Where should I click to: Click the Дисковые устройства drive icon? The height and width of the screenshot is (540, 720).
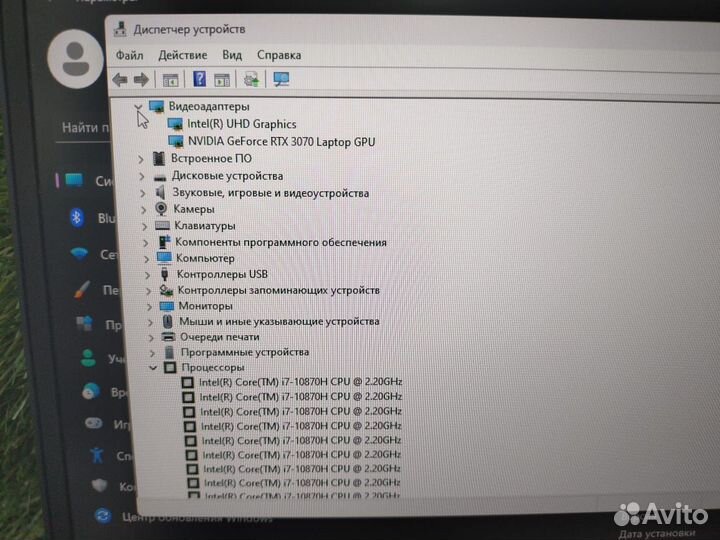[160, 177]
